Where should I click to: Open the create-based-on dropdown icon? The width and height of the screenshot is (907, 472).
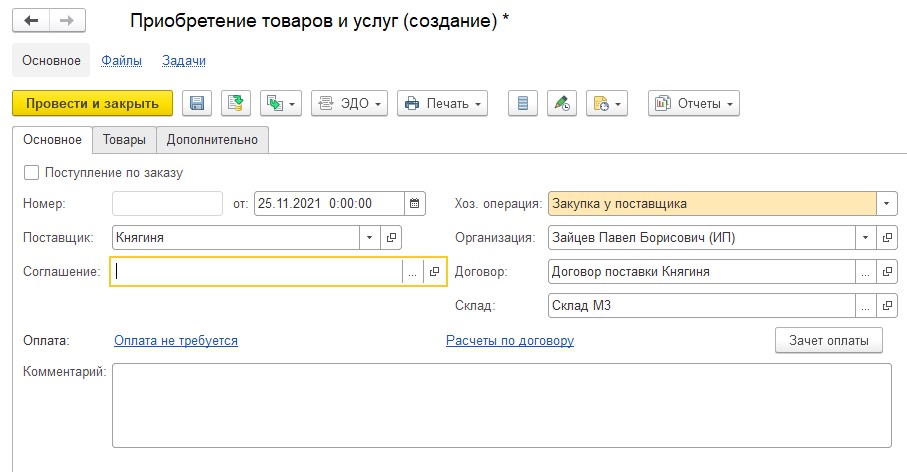(x=280, y=104)
